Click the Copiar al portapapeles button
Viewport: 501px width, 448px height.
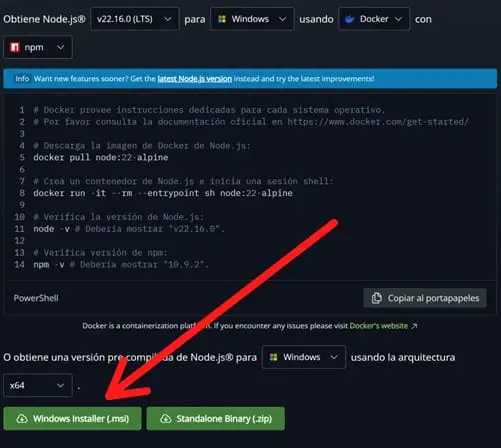(425, 298)
